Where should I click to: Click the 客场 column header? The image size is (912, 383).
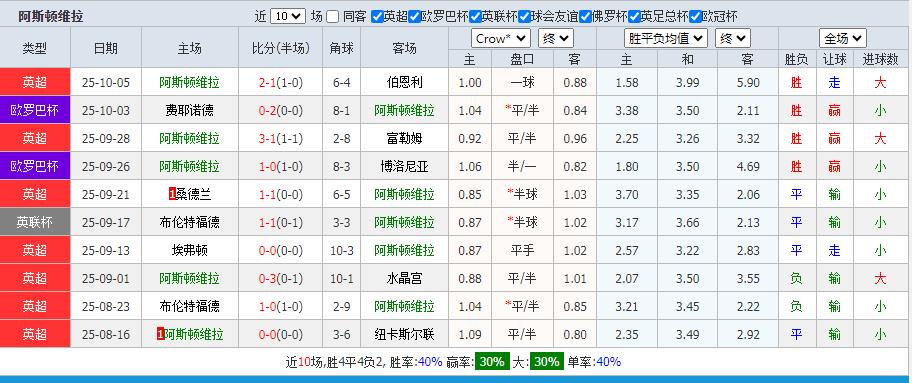pyautogui.click(x=405, y=49)
